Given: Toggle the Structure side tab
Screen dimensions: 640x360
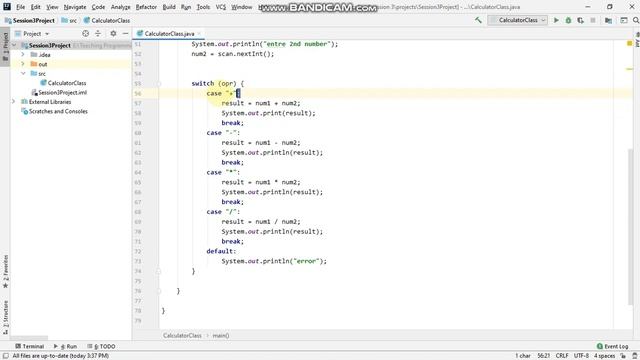Looking at the screenshot, I should [x=5, y=318].
